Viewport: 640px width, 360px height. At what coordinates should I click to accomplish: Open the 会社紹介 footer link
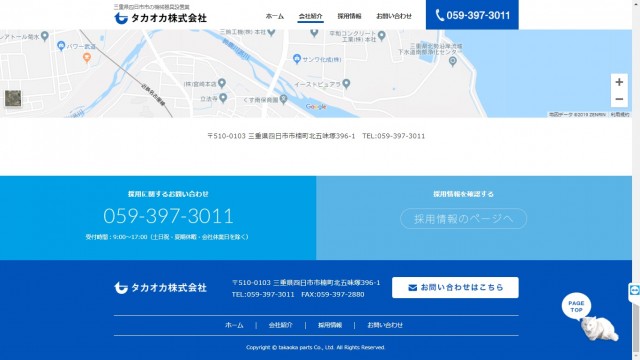pyautogui.click(x=280, y=325)
